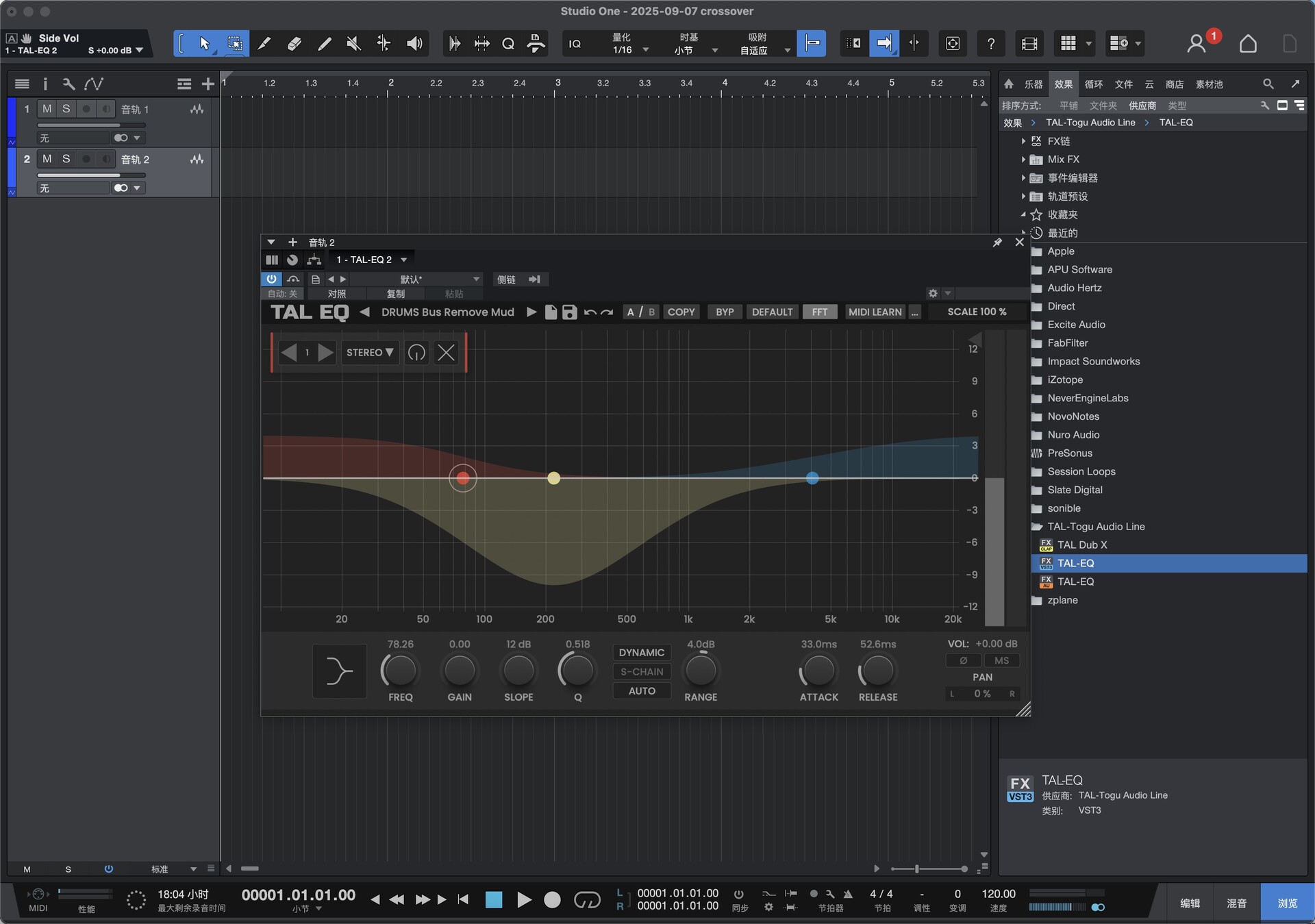The height and width of the screenshot is (924, 1315).
Task: Add a new track with plus icon
Action: [208, 84]
